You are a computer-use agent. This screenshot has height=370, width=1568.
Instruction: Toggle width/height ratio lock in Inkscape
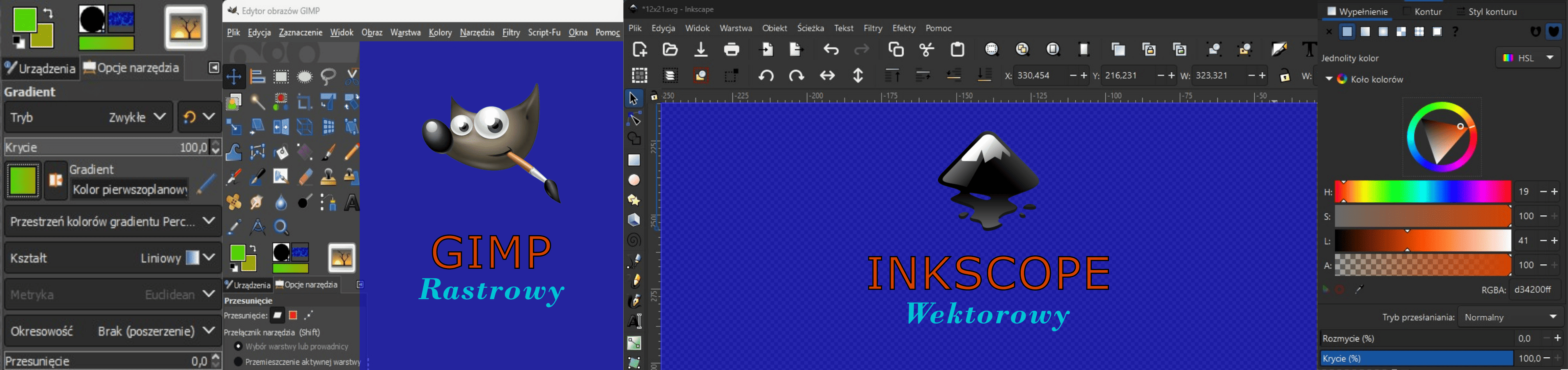tap(1285, 76)
